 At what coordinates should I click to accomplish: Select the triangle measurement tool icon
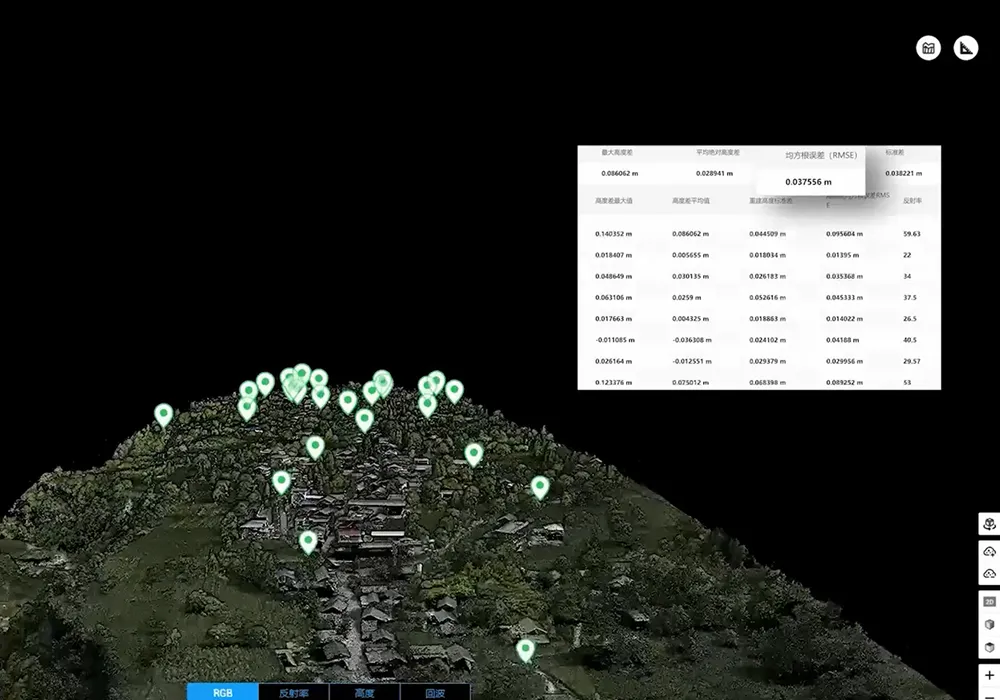tap(965, 48)
